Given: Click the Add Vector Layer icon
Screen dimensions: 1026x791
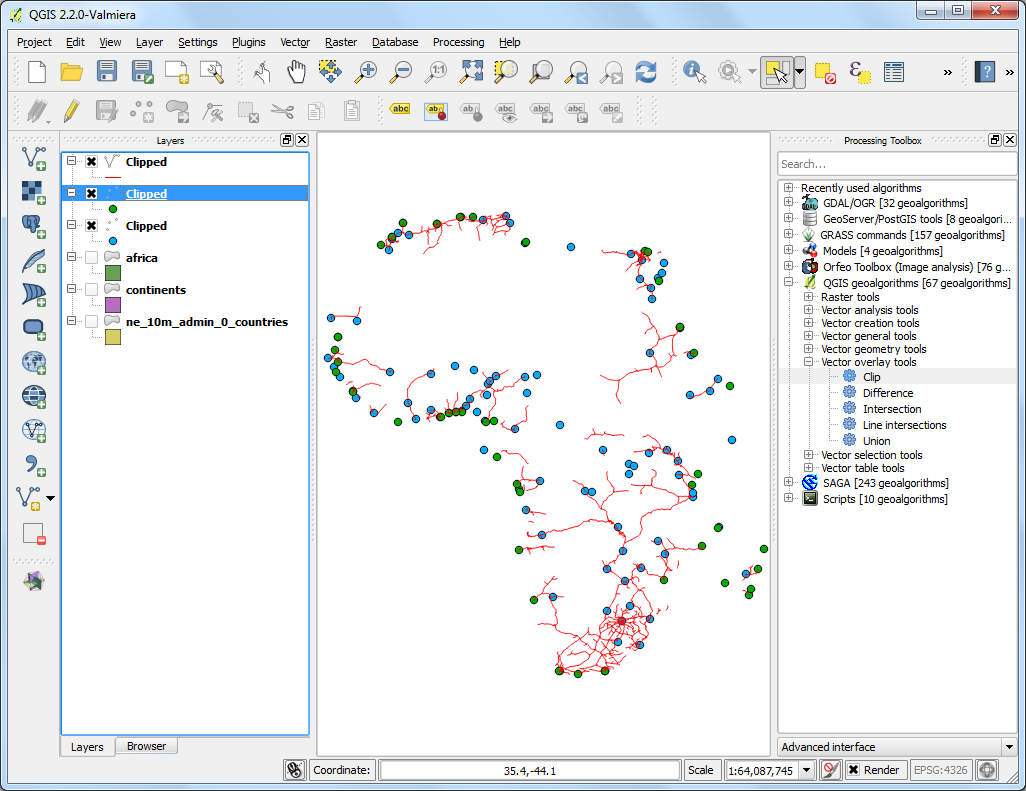Looking at the screenshot, I should coord(33,158).
